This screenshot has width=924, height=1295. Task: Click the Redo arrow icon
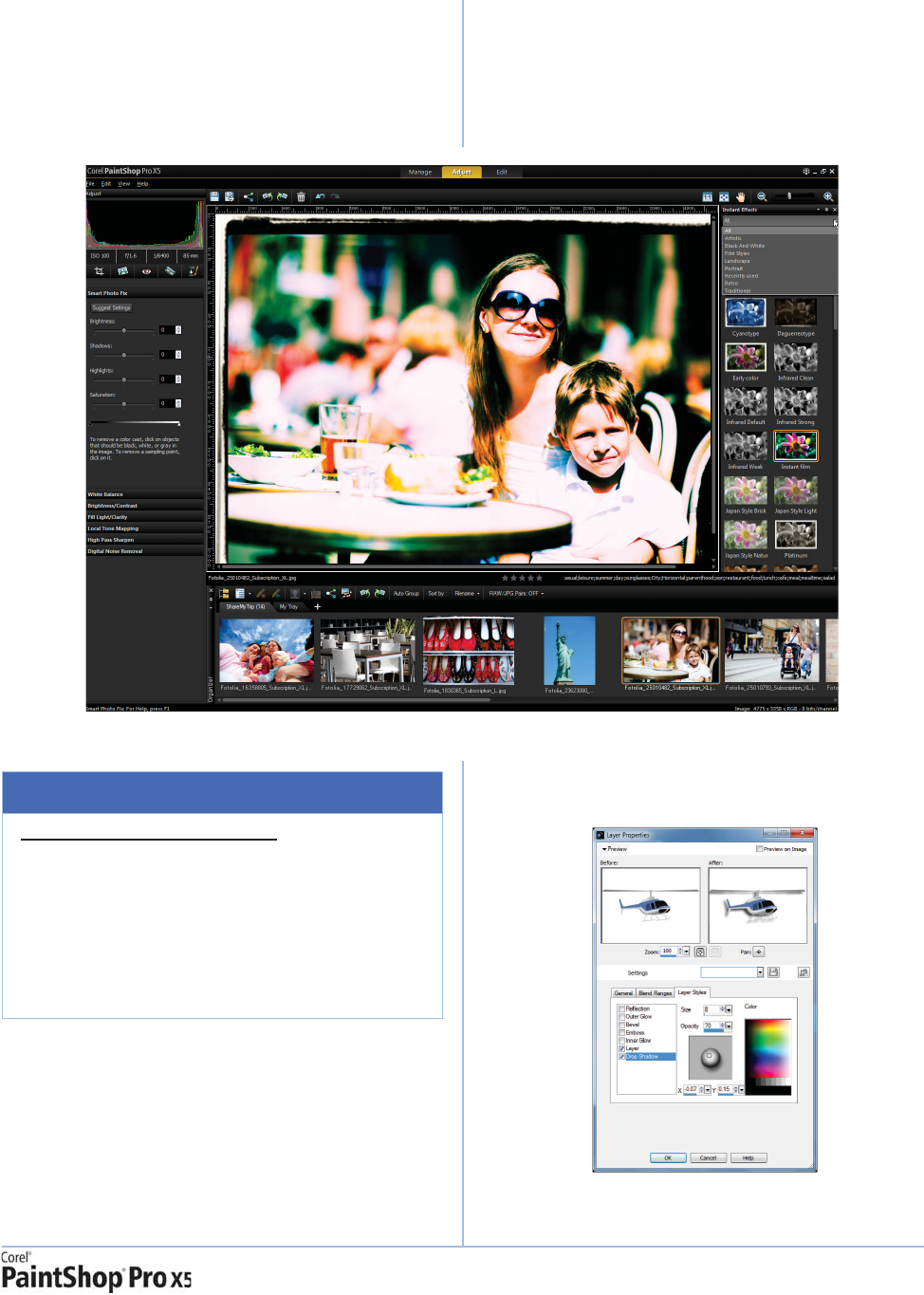point(335,196)
